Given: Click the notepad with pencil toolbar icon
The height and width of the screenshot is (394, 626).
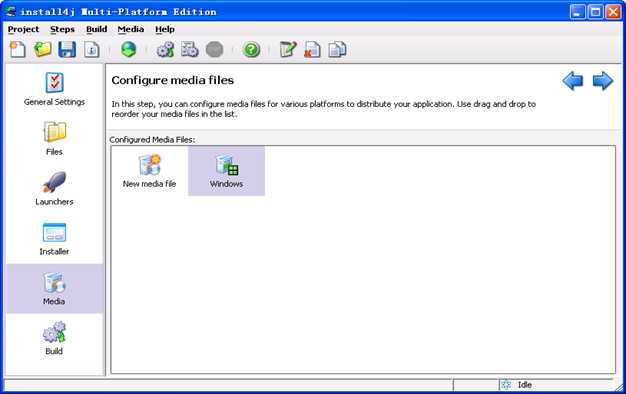Looking at the screenshot, I should pos(288,50).
